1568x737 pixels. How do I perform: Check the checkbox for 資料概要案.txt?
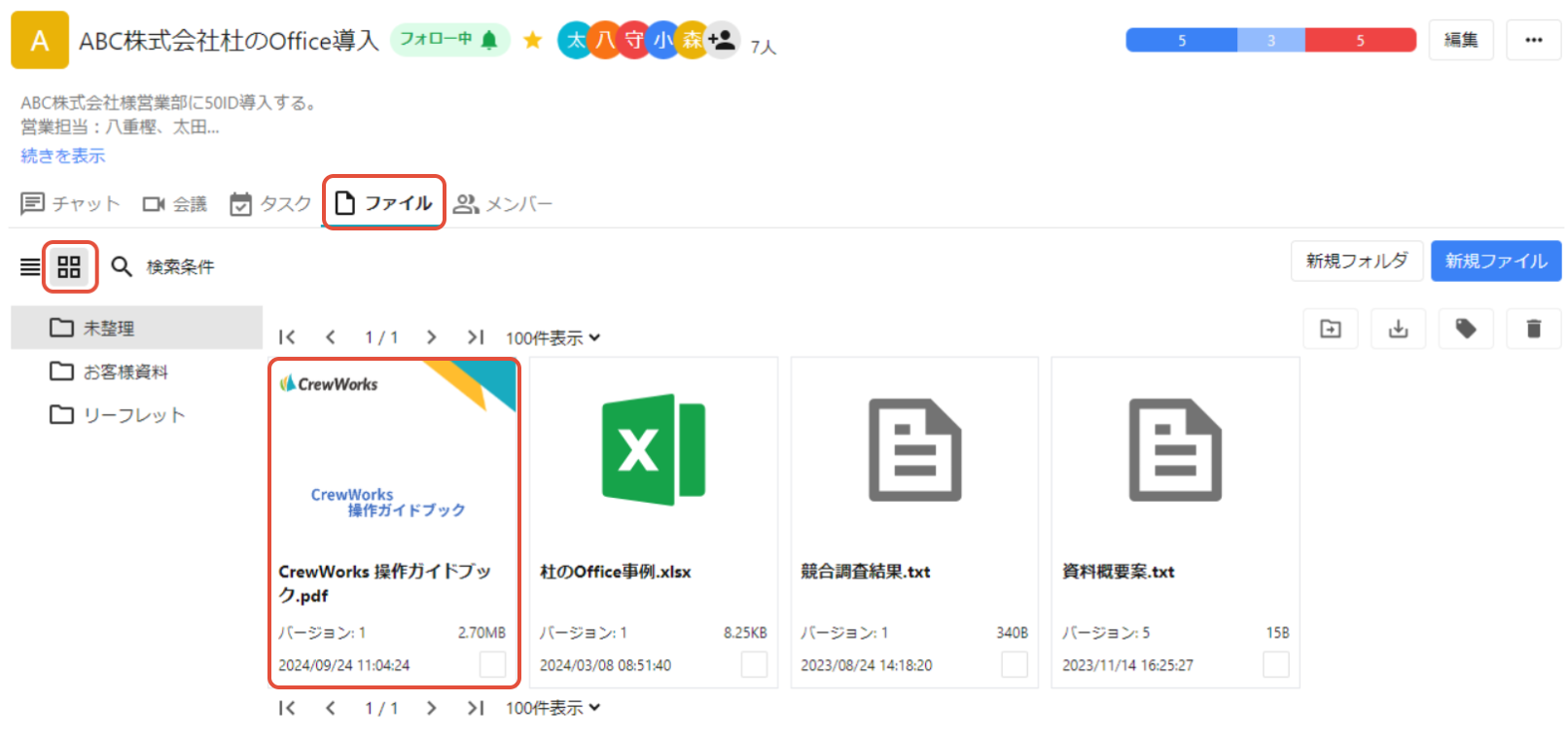1276,664
